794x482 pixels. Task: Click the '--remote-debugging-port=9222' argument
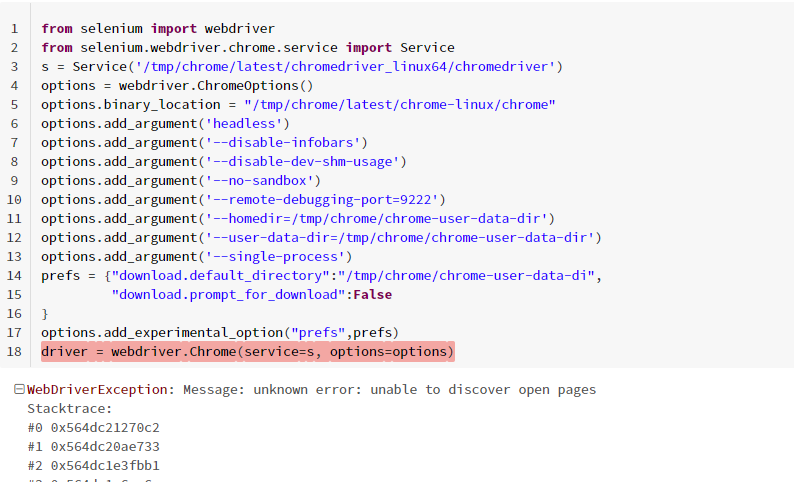pyautogui.click(x=326, y=199)
